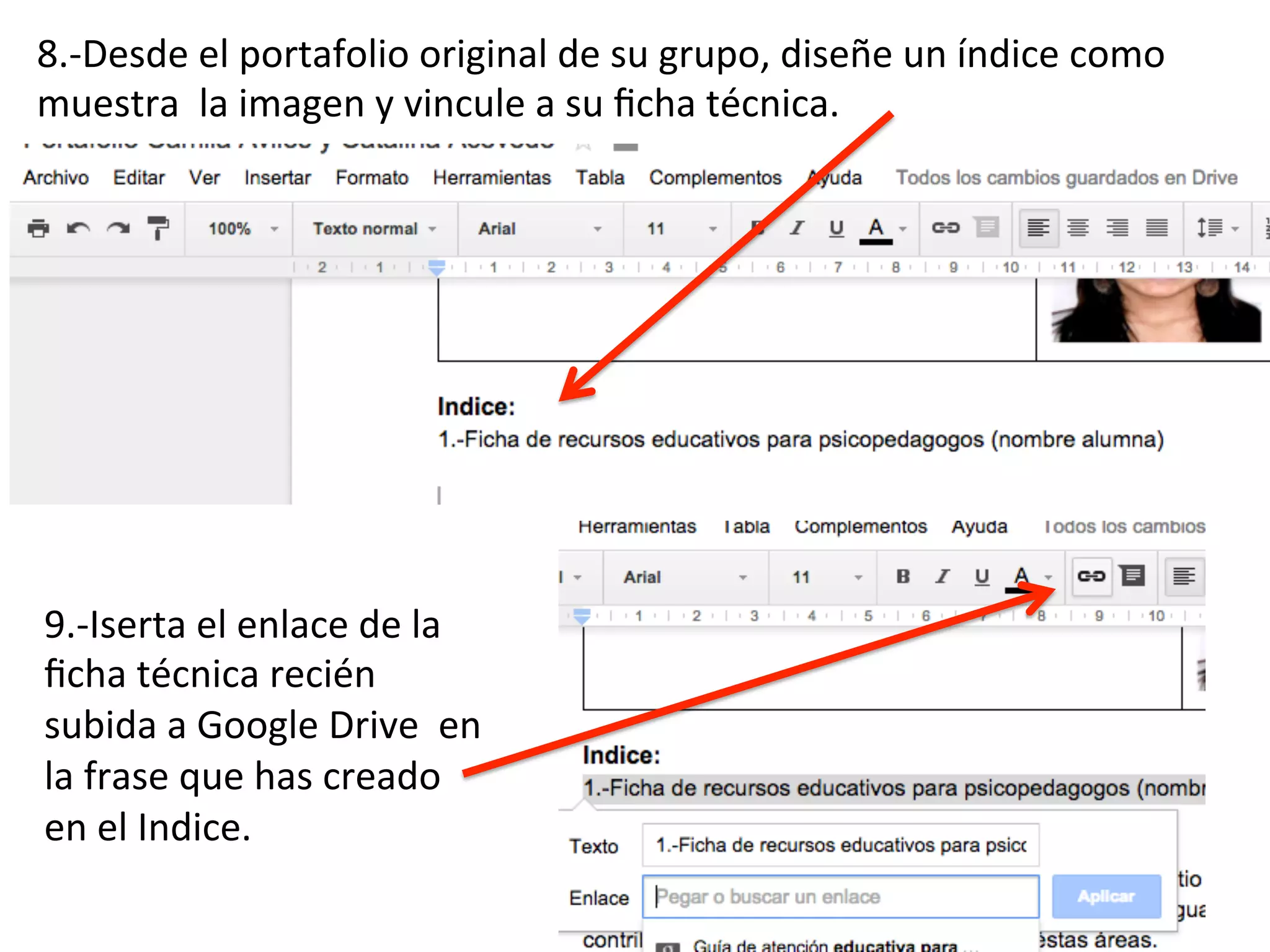Toggle underline in the upper toolbar
1270x952 pixels.
(x=836, y=228)
